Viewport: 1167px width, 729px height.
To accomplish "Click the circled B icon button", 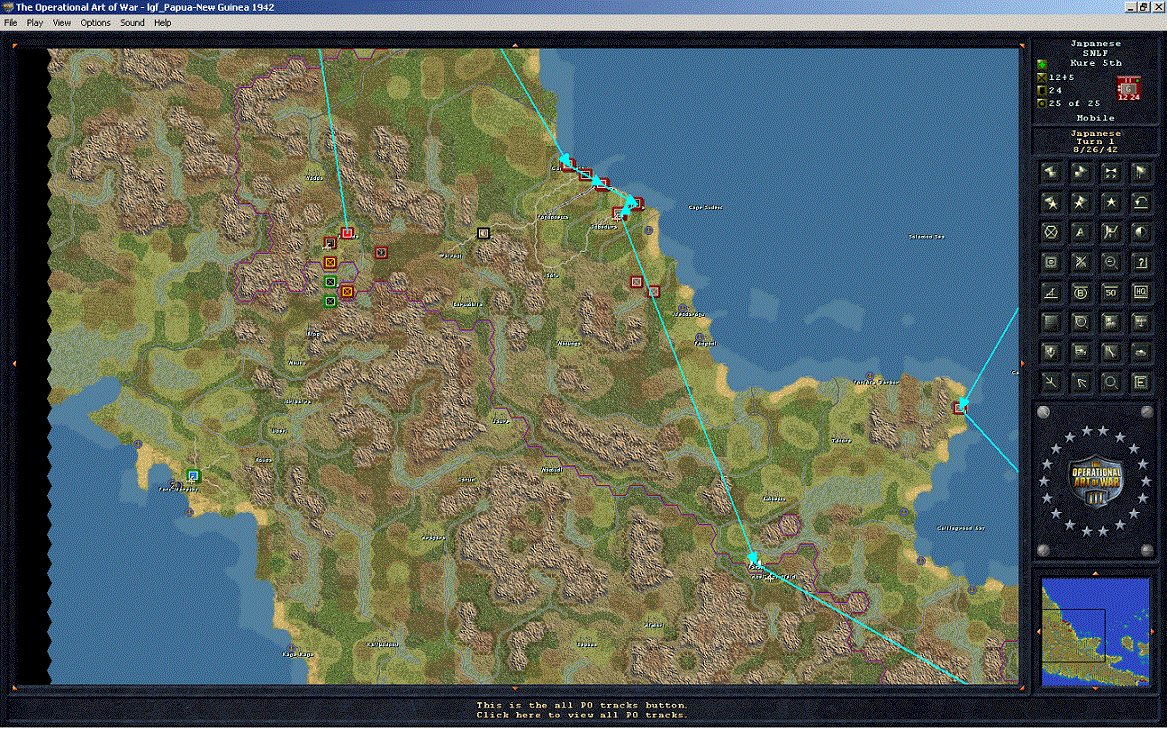I will 1081,293.
